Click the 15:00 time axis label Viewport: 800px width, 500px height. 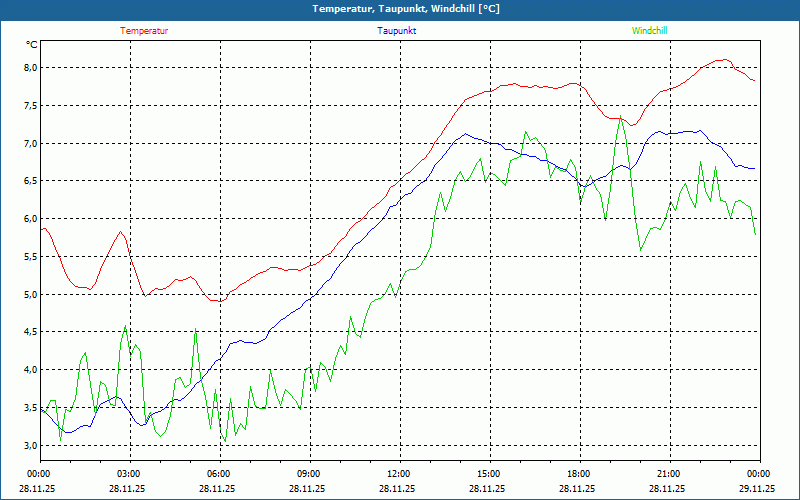coord(490,474)
